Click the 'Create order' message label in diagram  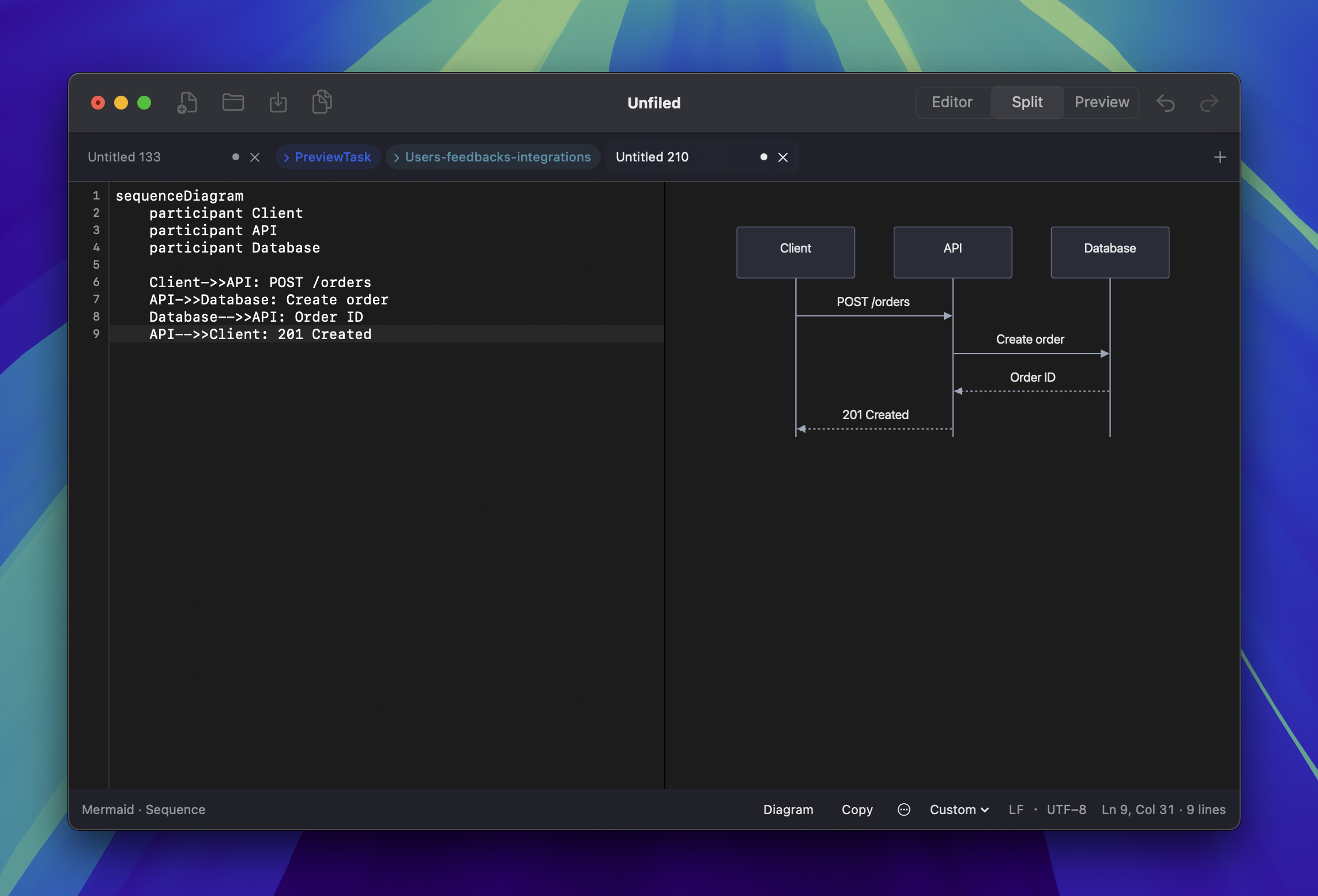point(1030,339)
